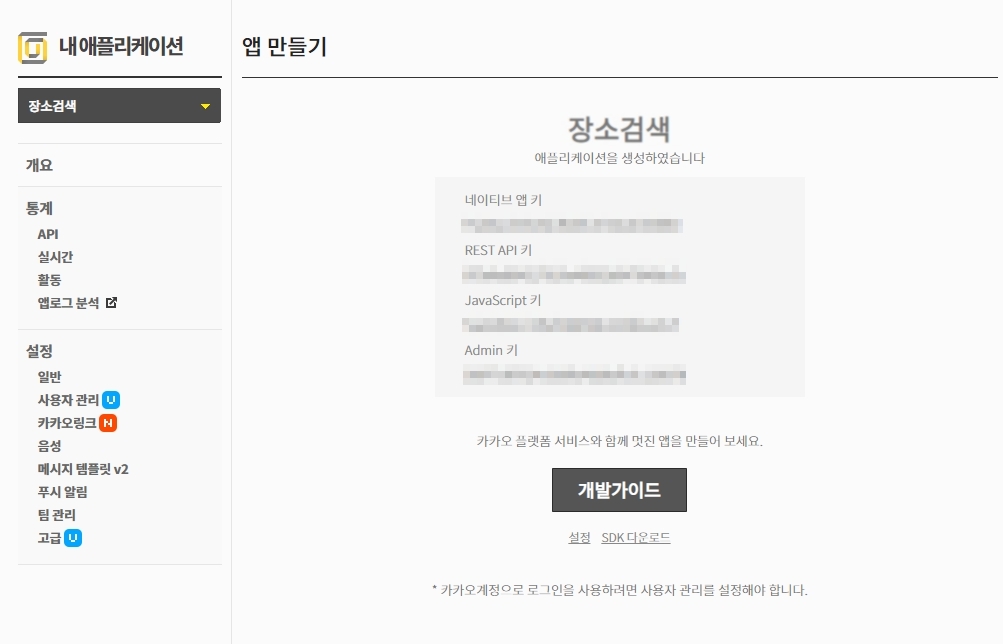Click the orange N badge next to 카카오링크

[x=108, y=423]
